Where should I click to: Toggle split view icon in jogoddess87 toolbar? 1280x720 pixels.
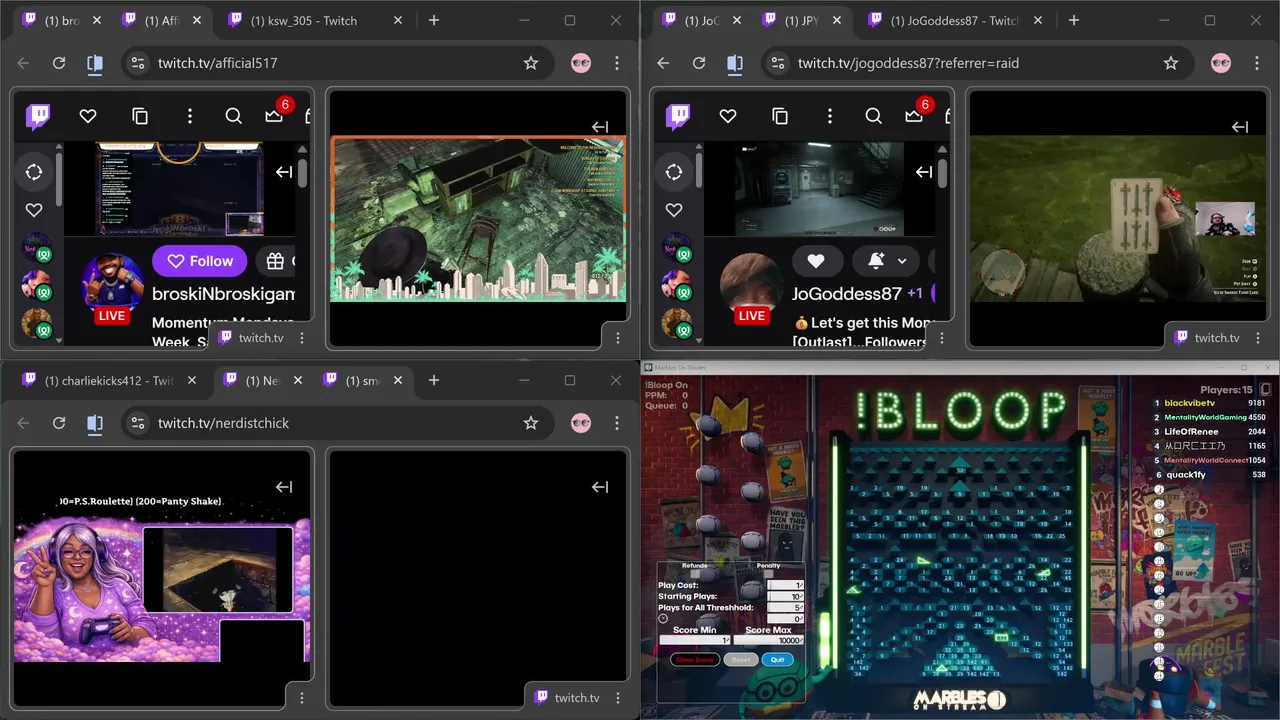735,63
